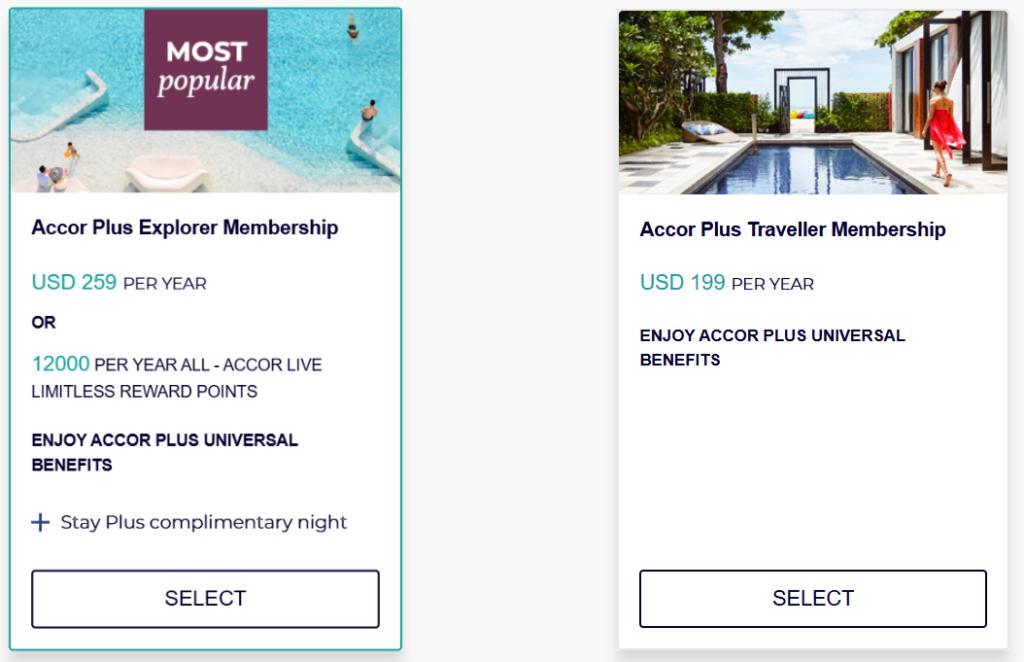Click the Most Popular badge

pyautogui.click(x=205, y=69)
